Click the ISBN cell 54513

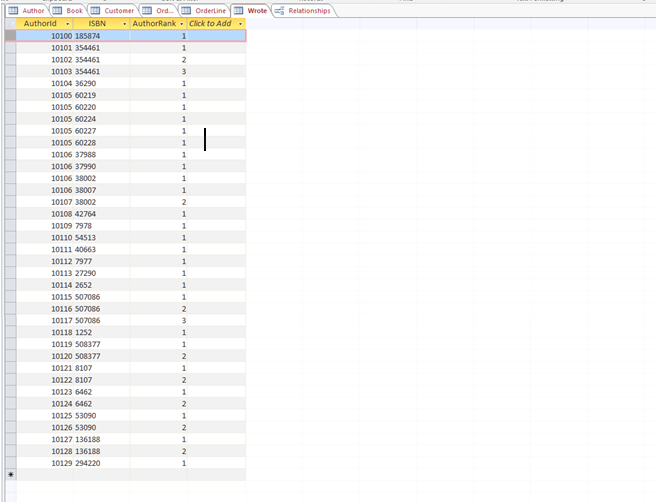click(102, 238)
